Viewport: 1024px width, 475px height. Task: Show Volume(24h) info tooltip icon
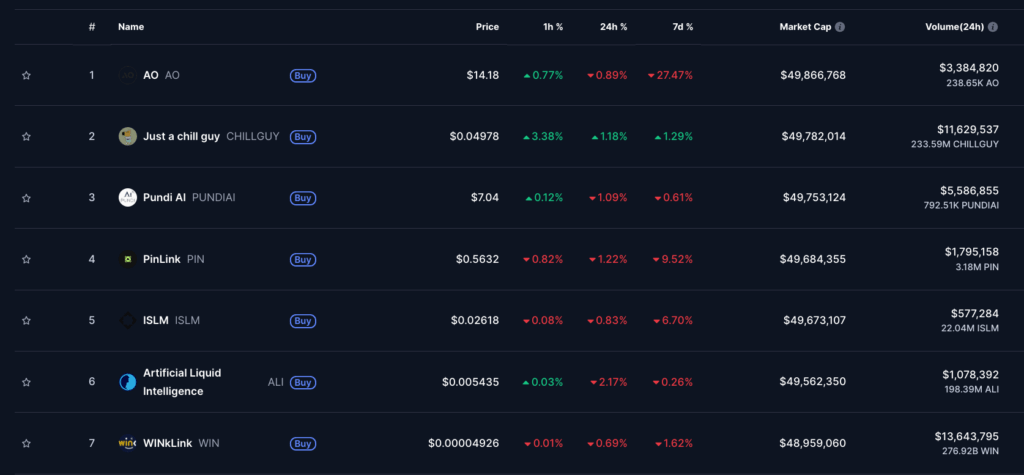993,27
